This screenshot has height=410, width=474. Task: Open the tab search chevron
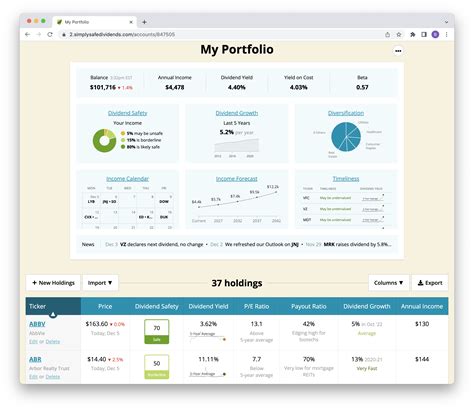click(x=446, y=22)
